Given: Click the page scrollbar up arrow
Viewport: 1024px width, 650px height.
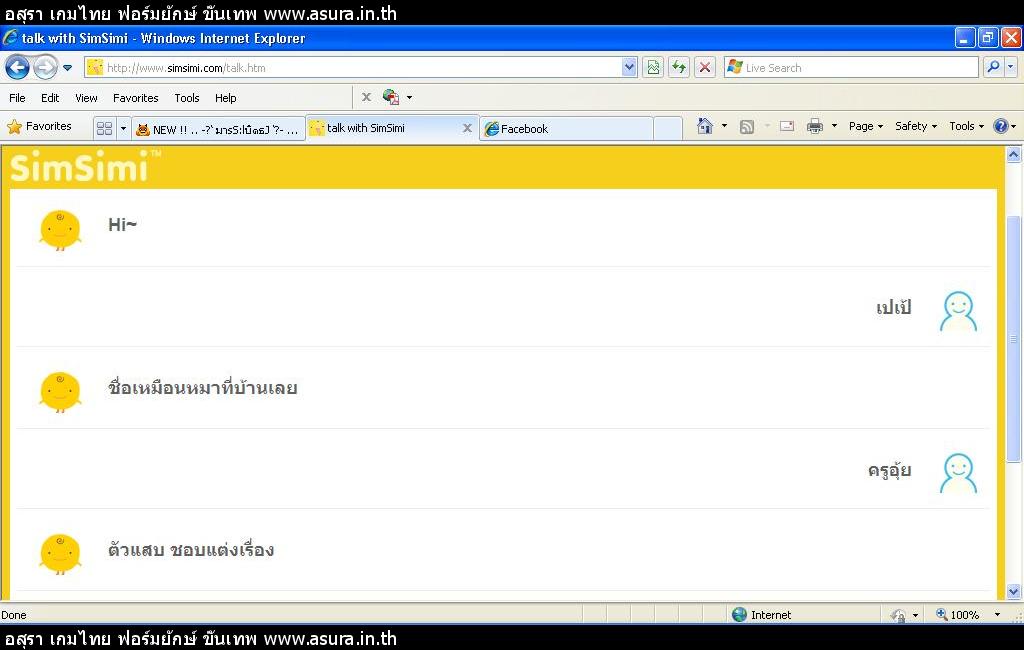Looking at the screenshot, I should point(1014,155).
